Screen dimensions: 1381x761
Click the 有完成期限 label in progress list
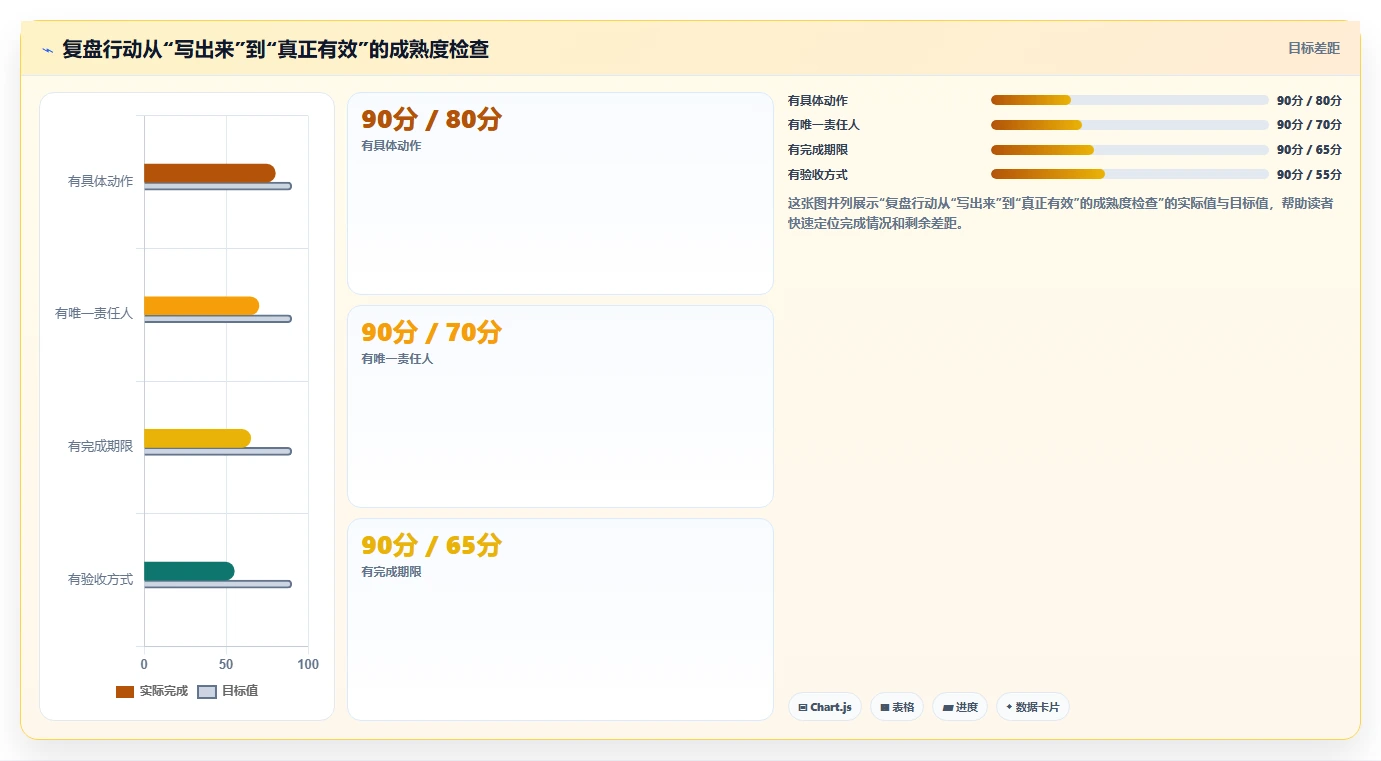click(x=818, y=150)
